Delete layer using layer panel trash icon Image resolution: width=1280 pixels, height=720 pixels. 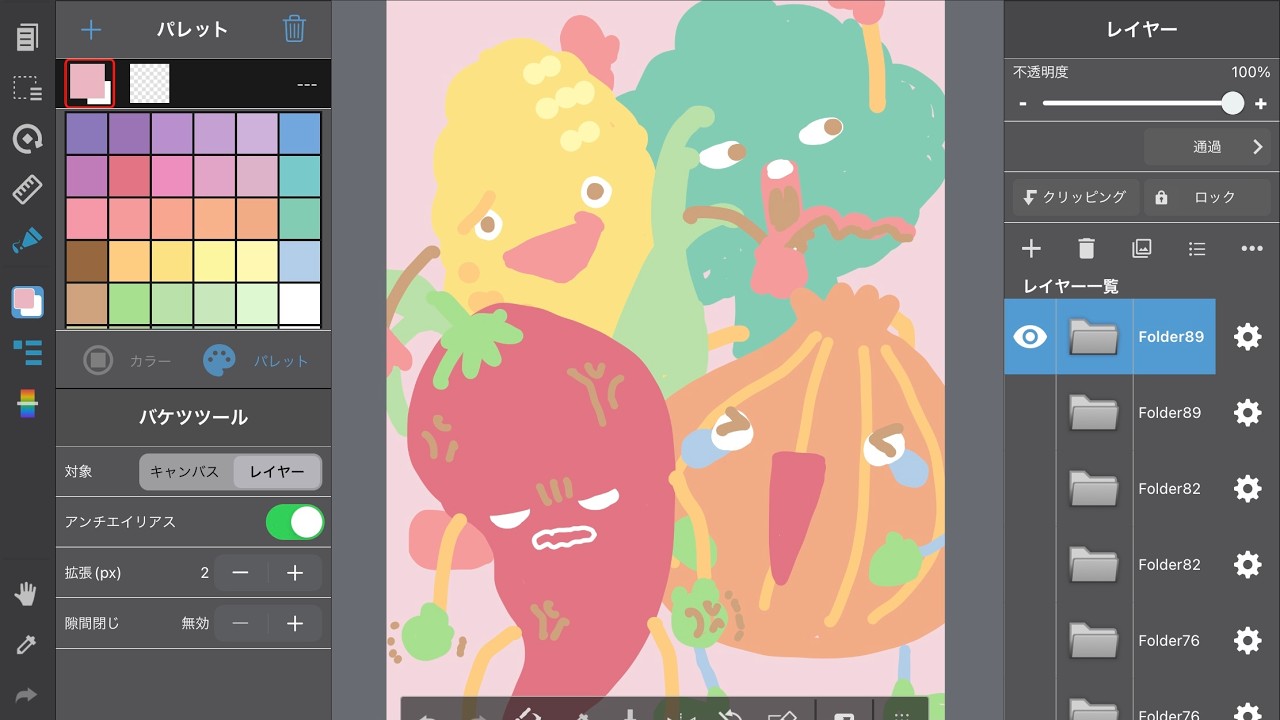(1086, 248)
